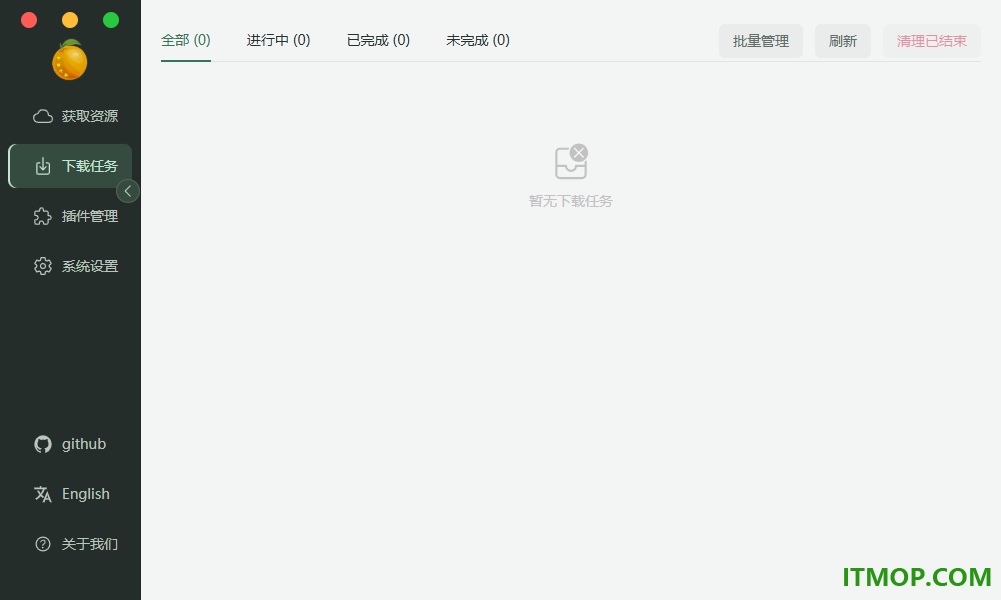Click the language translate icon

click(x=43, y=494)
